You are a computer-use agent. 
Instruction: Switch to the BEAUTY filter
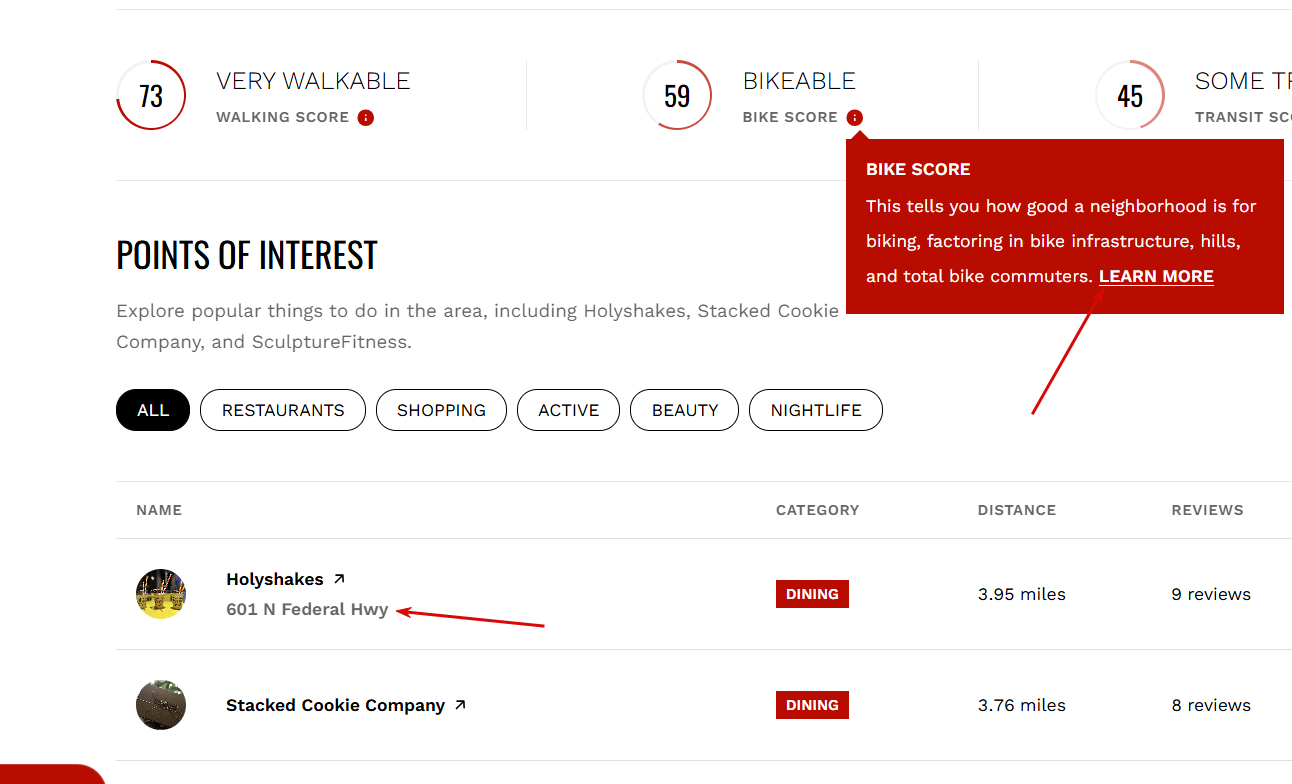point(685,410)
